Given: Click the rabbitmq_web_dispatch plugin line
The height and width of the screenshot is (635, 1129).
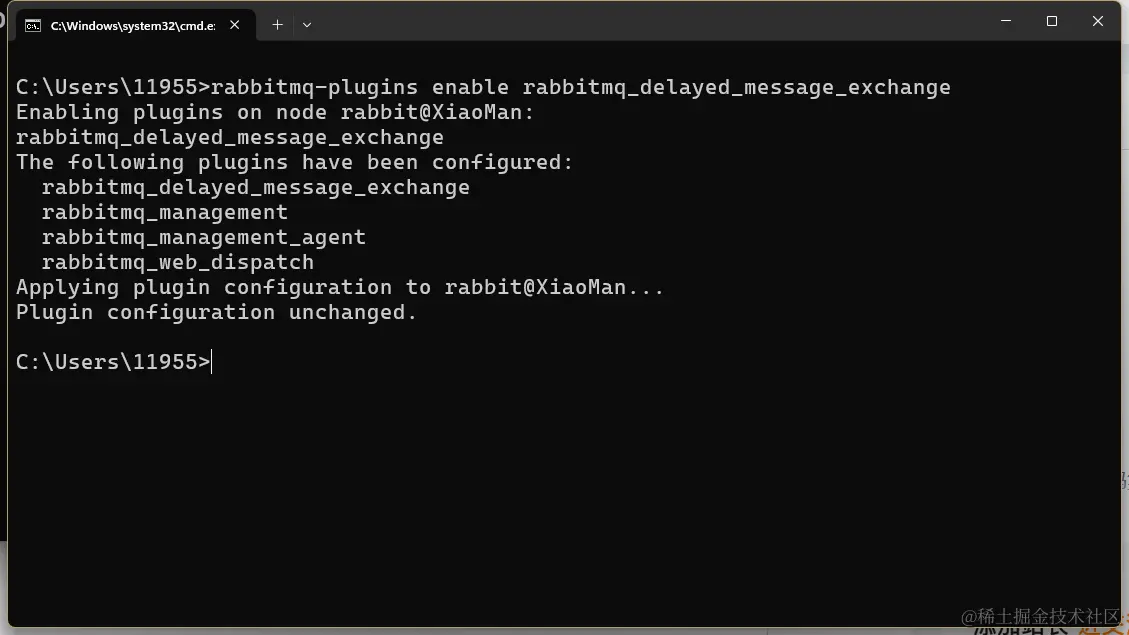Looking at the screenshot, I should coord(178,262).
